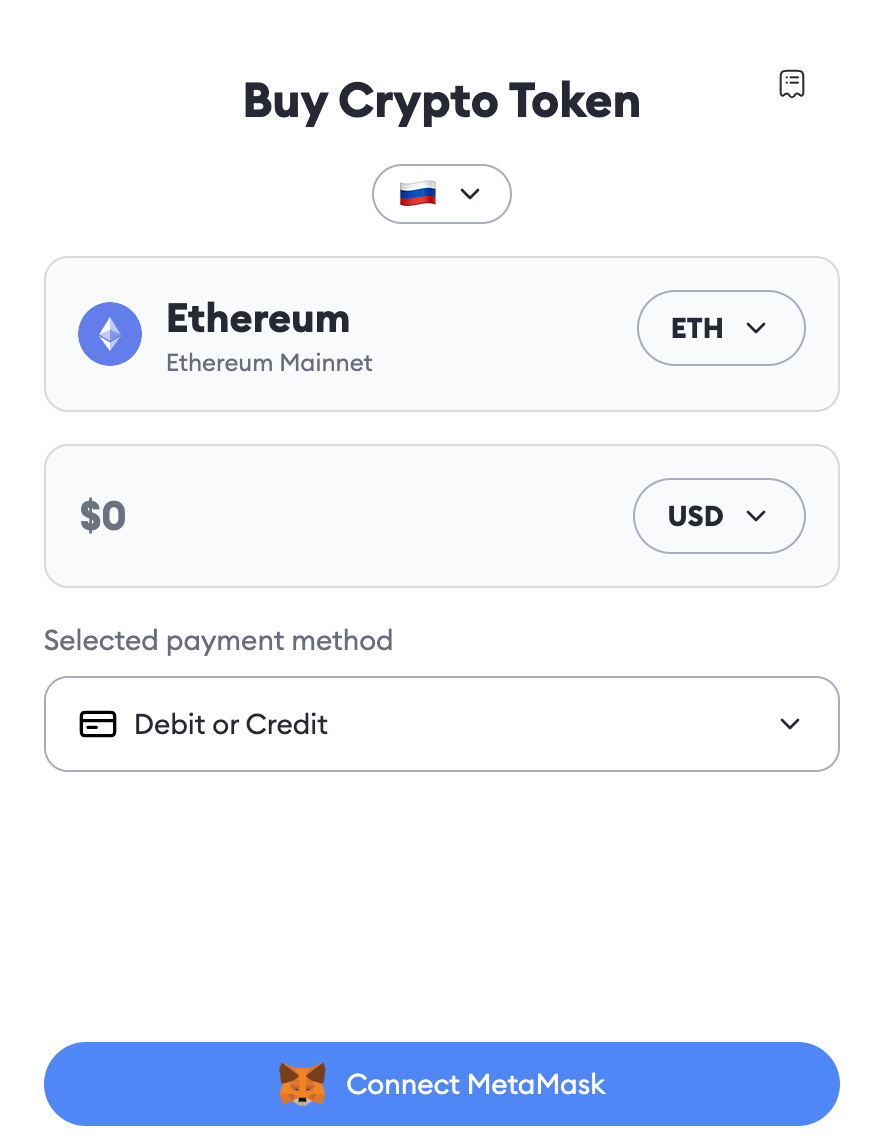
Task: Click the Russian flag icon
Action: (417, 193)
